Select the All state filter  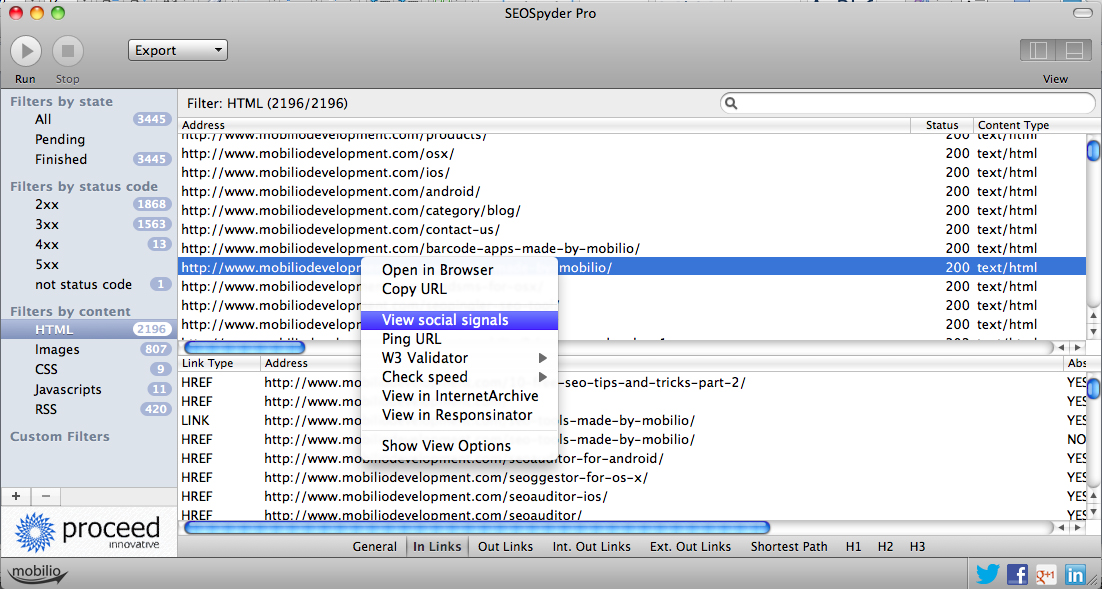[89, 119]
